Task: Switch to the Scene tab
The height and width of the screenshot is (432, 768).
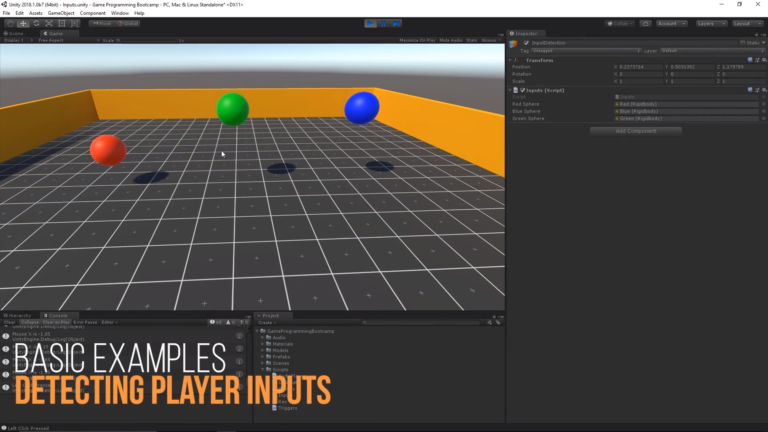Action: coord(14,33)
